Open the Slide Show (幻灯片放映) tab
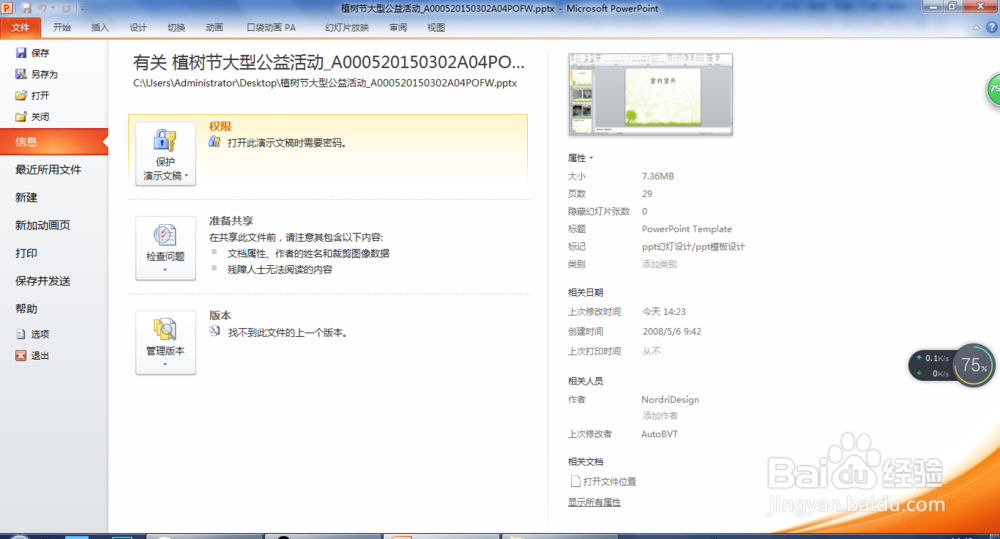Image resolution: width=1000 pixels, height=539 pixels. [x=346, y=27]
